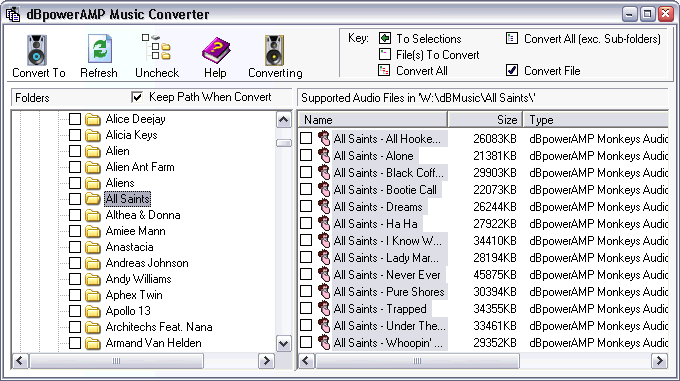Click the Armand Van Helden folder icon
680x381 pixels.
tap(93, 343)
